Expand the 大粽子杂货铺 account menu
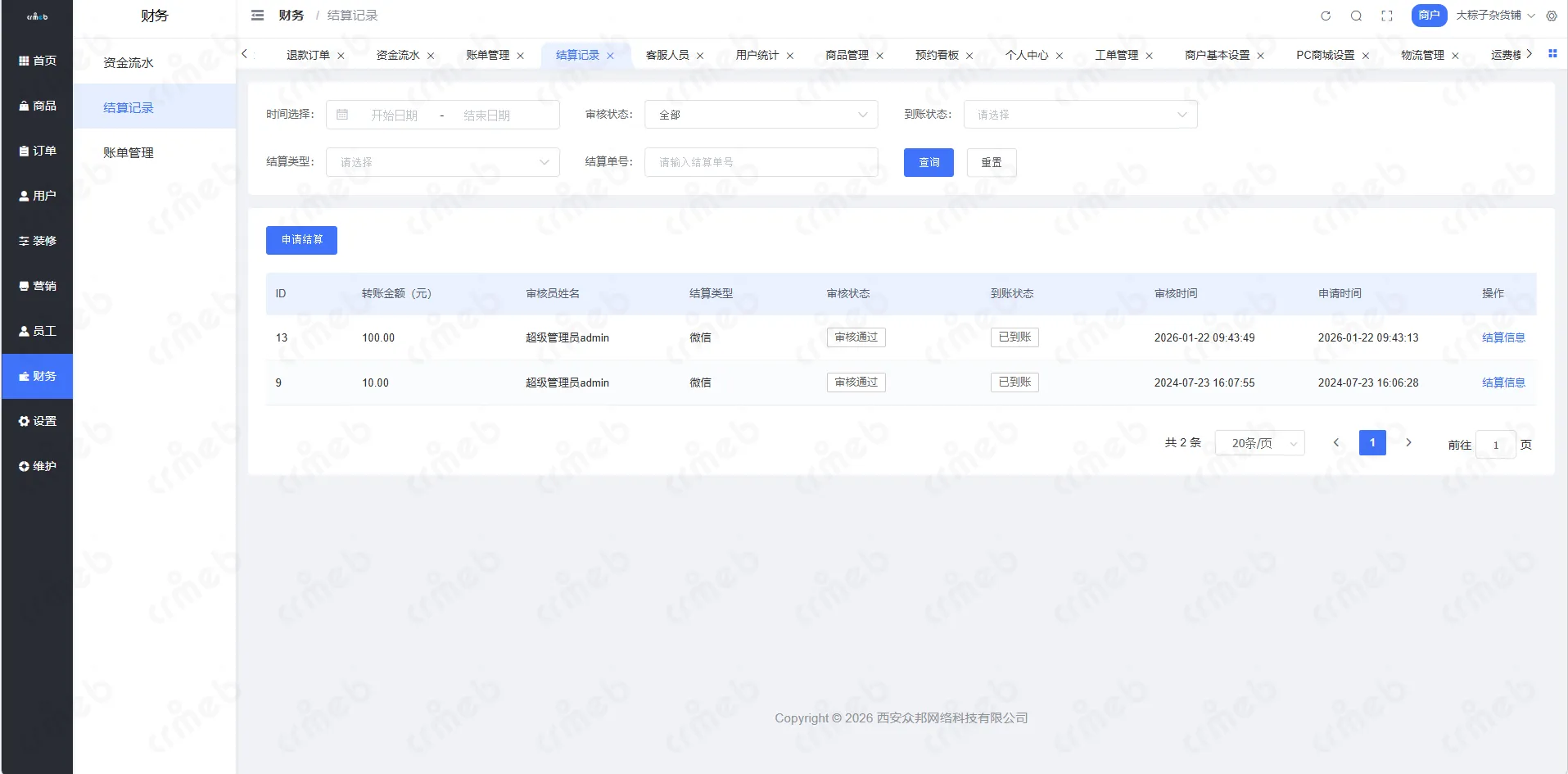The width and height of the screenshot is (1568, 774). coord(1495,16)
